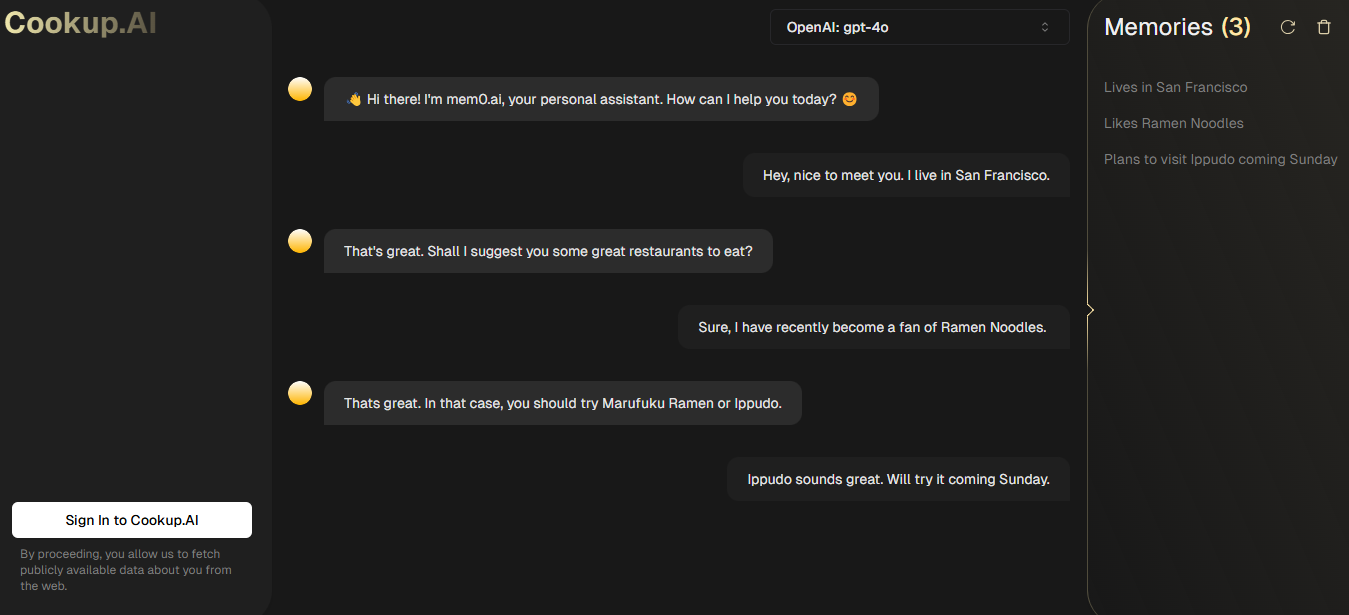This screenshot has width=1349, height=615.
Task: Click the data consent notice under sign-in
Action: (x=126, y=570)
